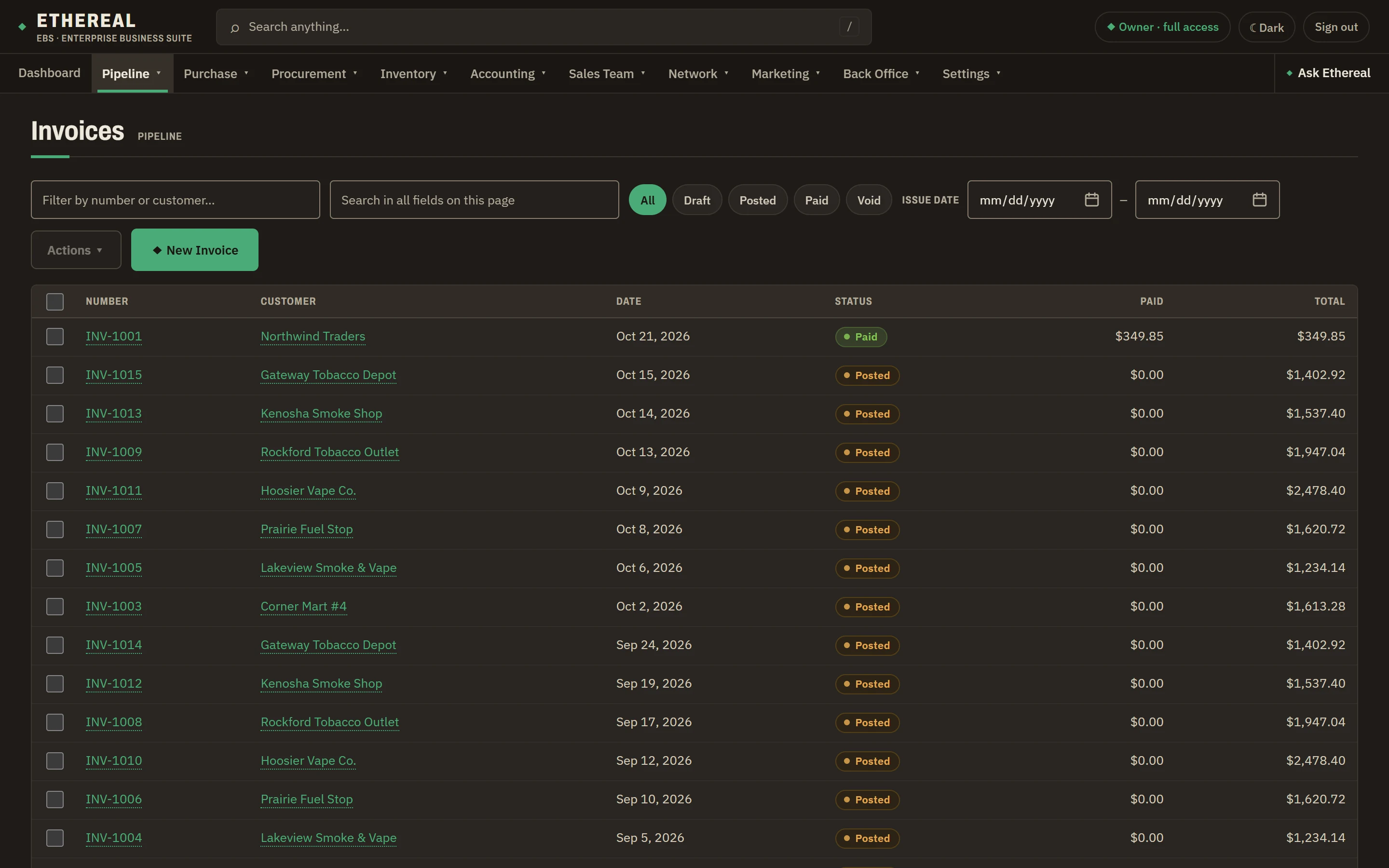Select the INV-1007 row checkbox
The image size is (1389, 868).
tap(55, 529)
